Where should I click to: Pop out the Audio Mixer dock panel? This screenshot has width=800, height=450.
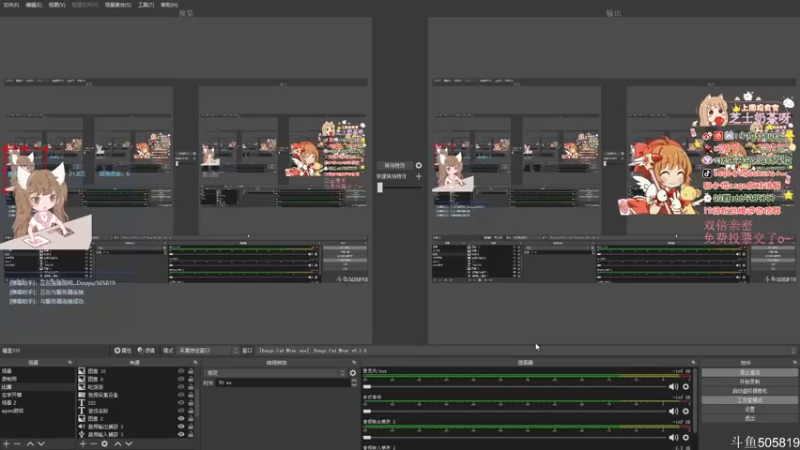pos(693,362)
